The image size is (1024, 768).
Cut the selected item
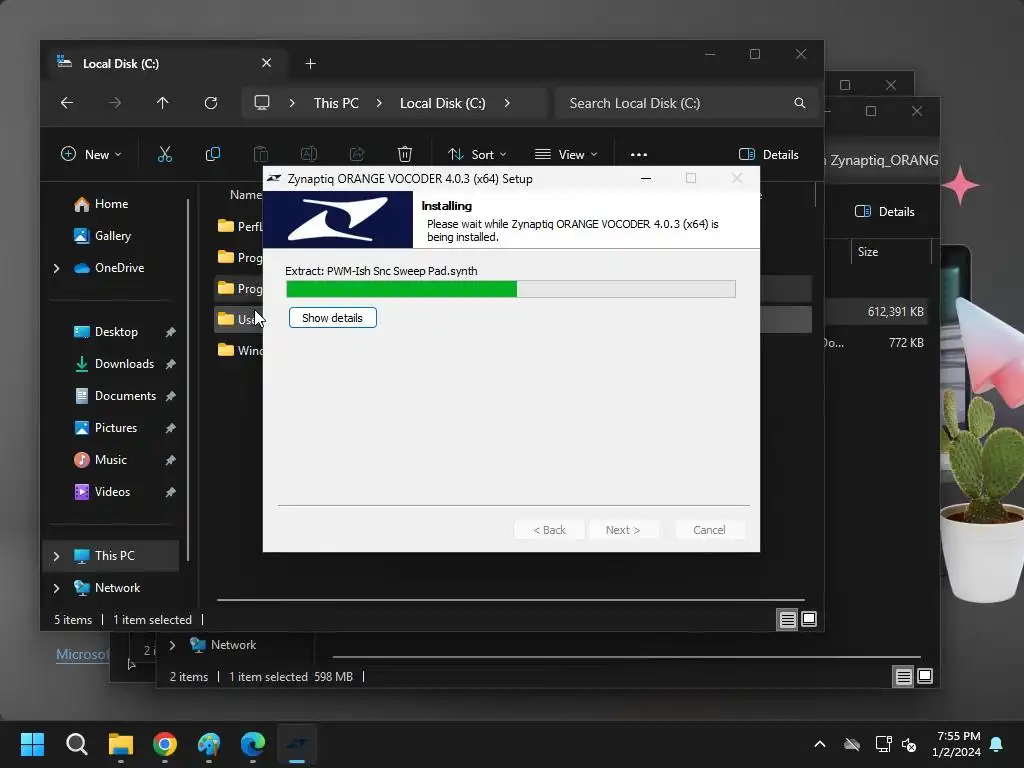[165, 154]
